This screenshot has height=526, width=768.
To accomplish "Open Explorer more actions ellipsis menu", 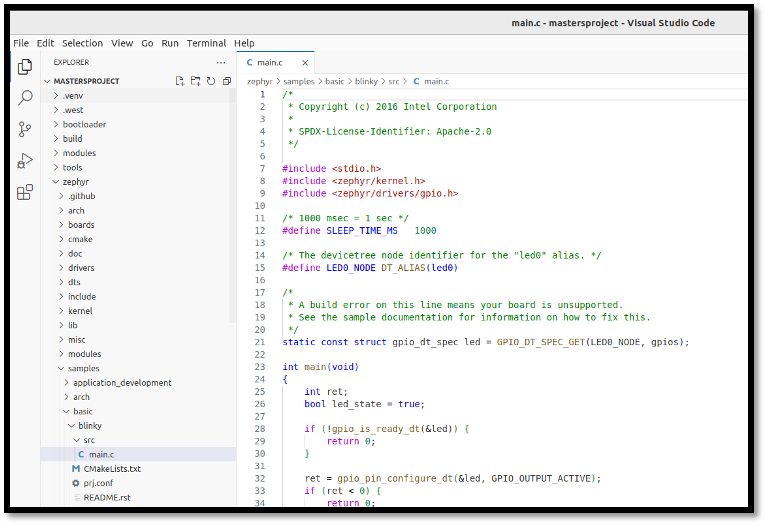I will click(221, 63).
